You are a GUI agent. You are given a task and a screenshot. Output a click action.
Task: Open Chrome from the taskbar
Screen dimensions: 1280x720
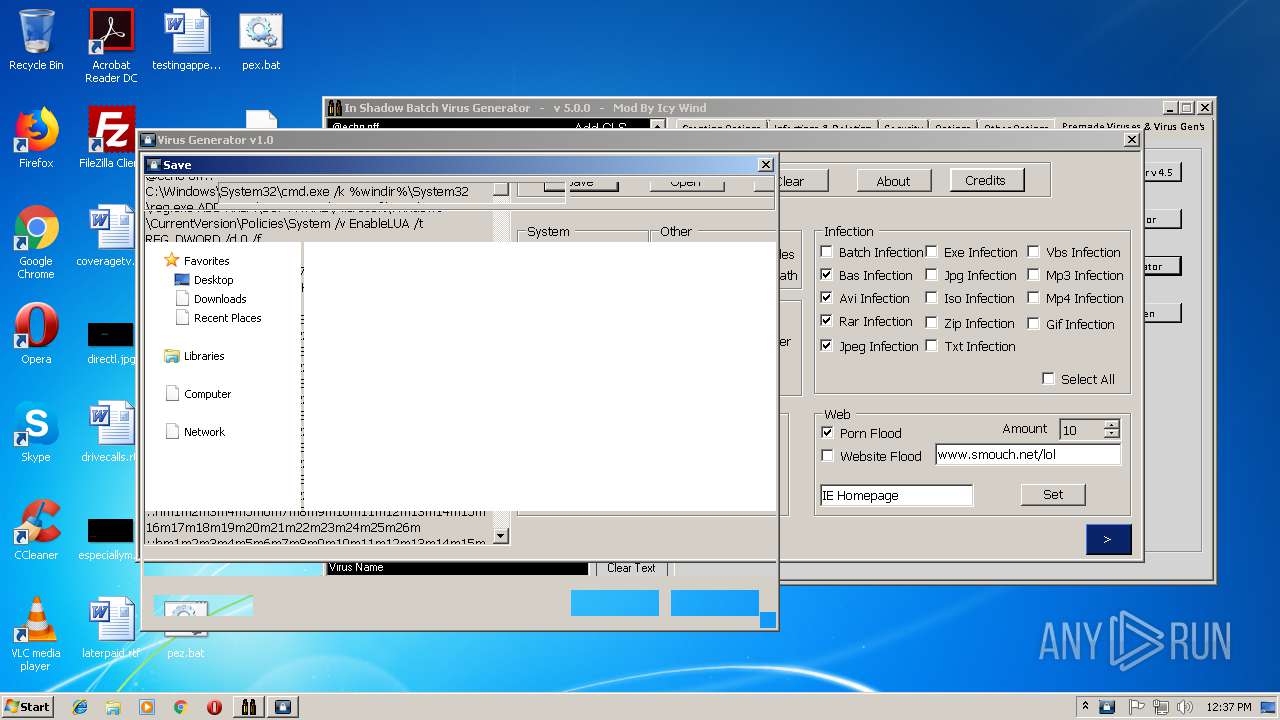coord(180,707)
